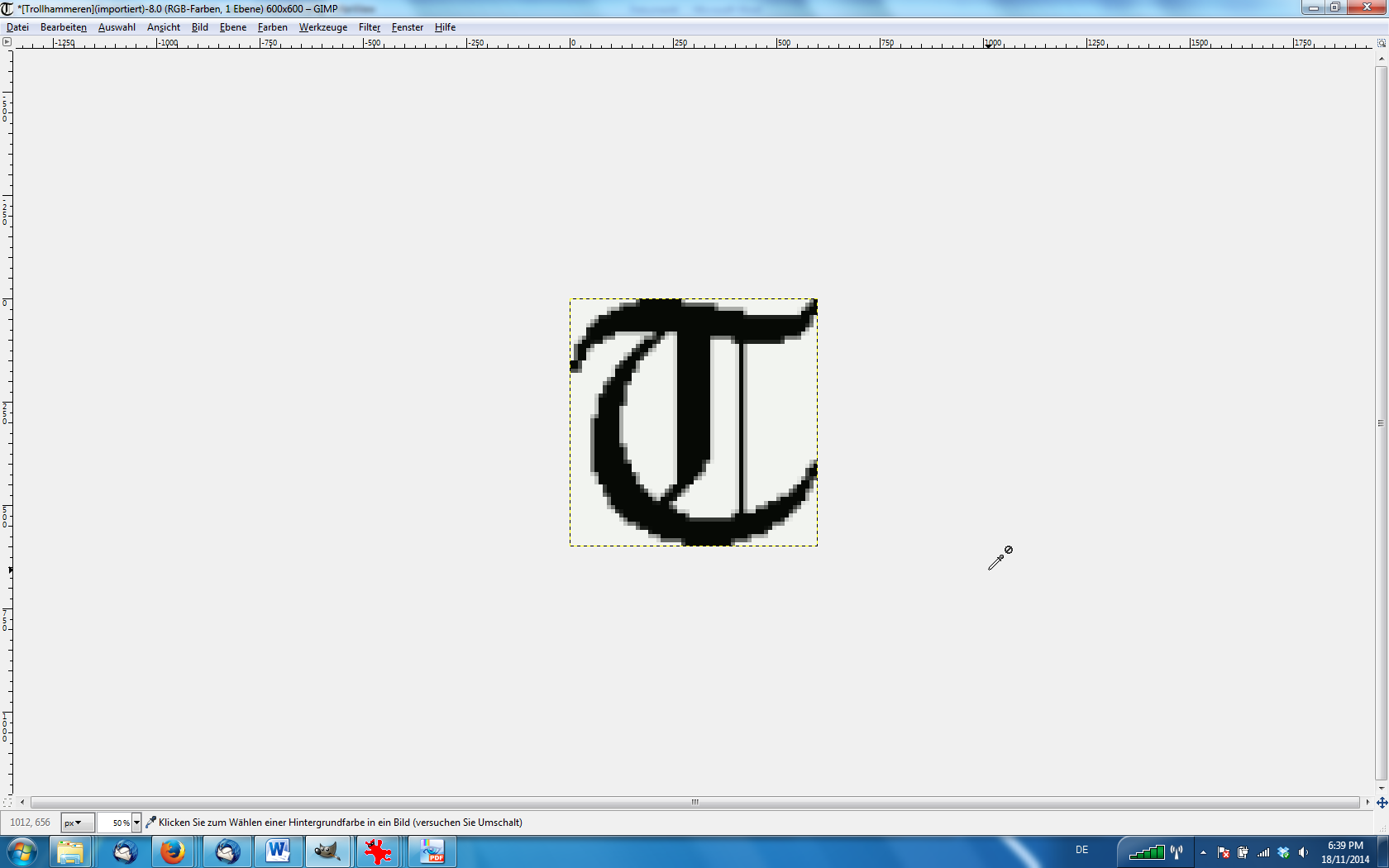Expand the zoom percentage dropdown arrow
1389x868 pixels.
point(136,823)
